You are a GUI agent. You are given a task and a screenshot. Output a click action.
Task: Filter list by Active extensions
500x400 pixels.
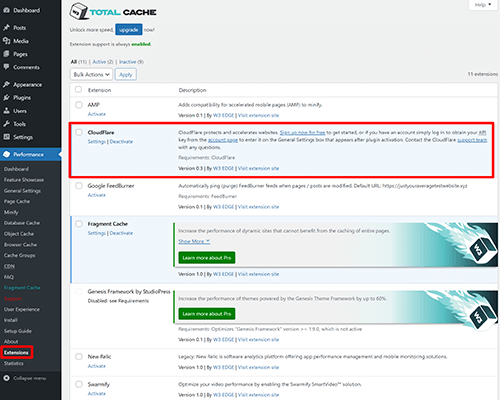tap(99, 62)
